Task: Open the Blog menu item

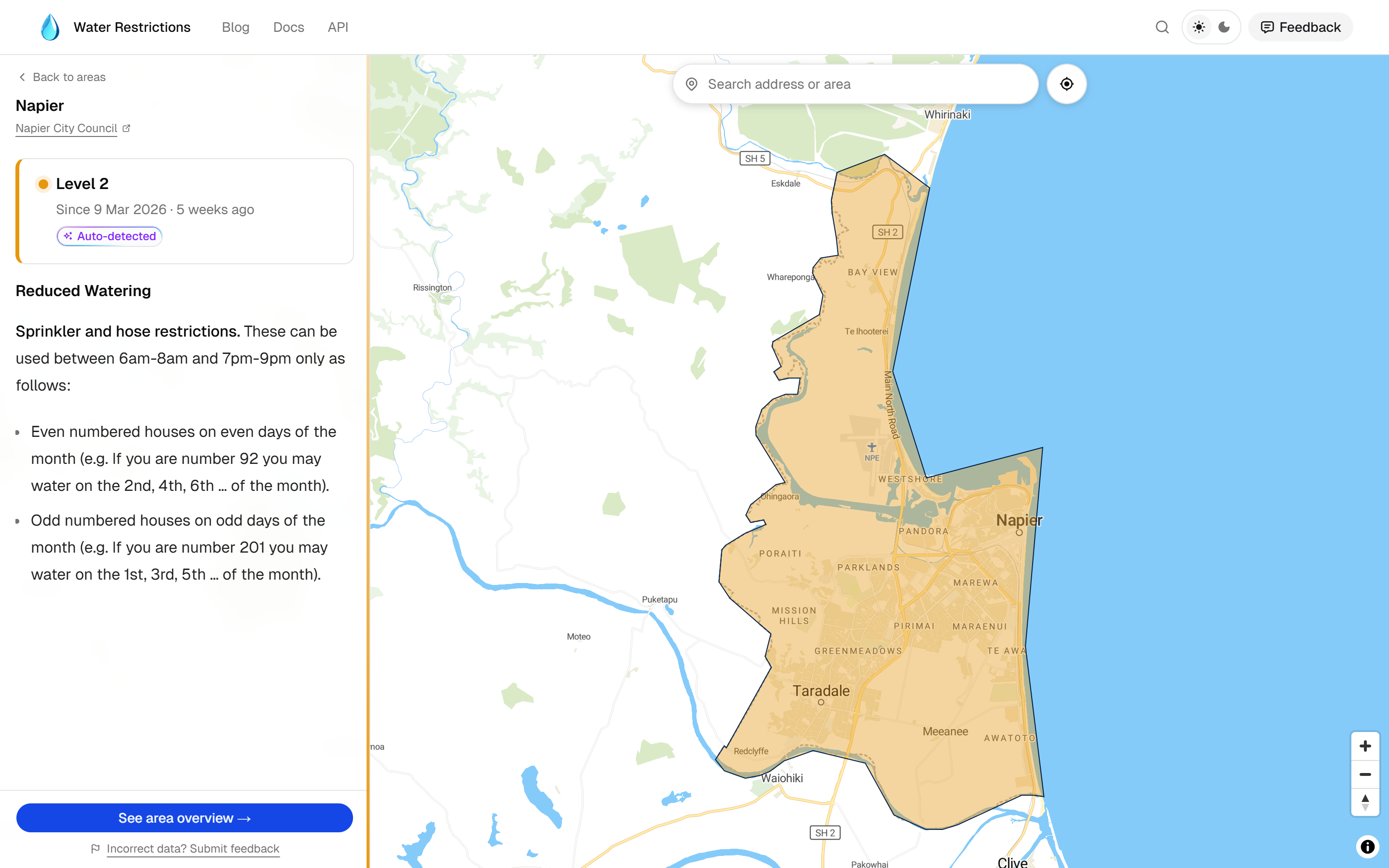Action: [x=235, y=27]
